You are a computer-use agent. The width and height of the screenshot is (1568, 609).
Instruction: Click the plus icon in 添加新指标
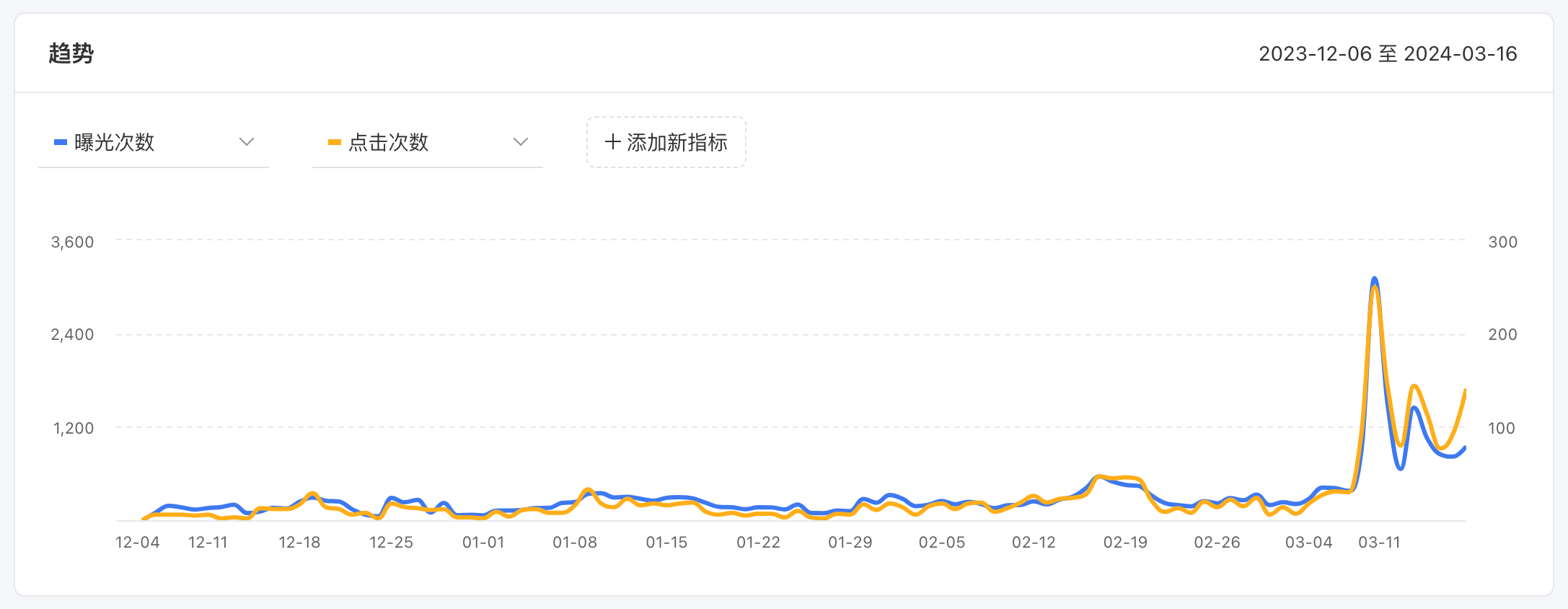pos(612,142)
